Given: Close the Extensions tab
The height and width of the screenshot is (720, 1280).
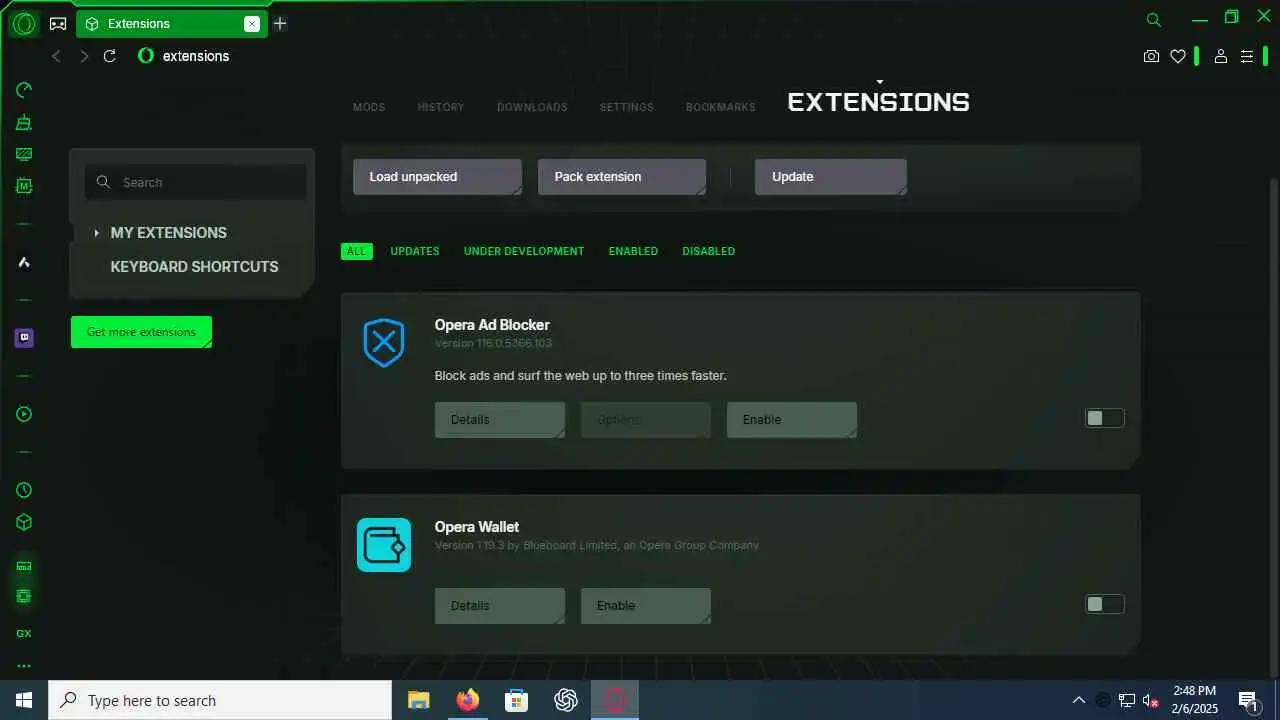Looking at the screenshot, I should (x=252, y=23).
